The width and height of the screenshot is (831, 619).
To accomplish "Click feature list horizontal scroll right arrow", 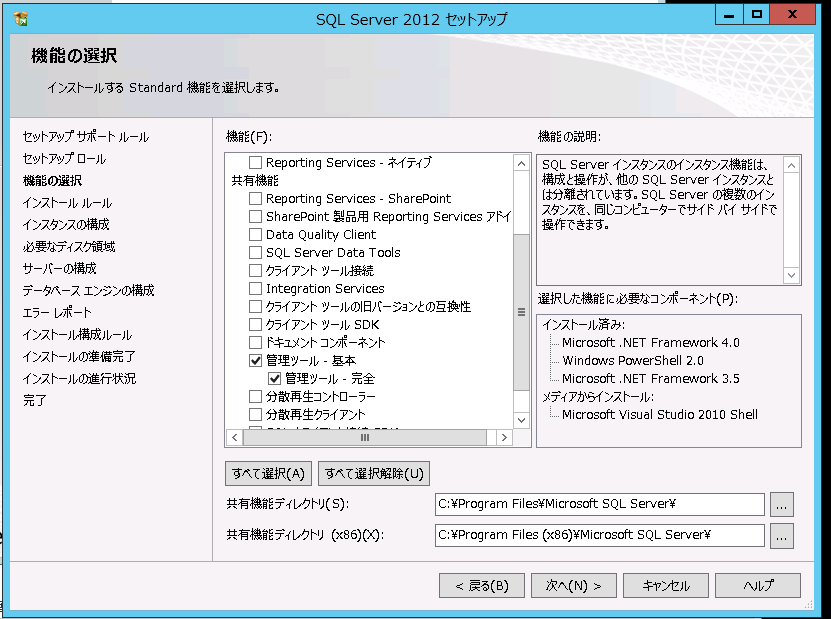I will 504,437.
